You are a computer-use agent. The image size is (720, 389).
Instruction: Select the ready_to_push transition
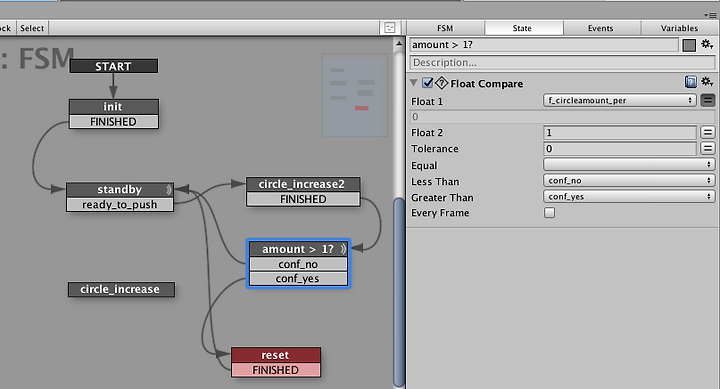[x=119, y=205]
